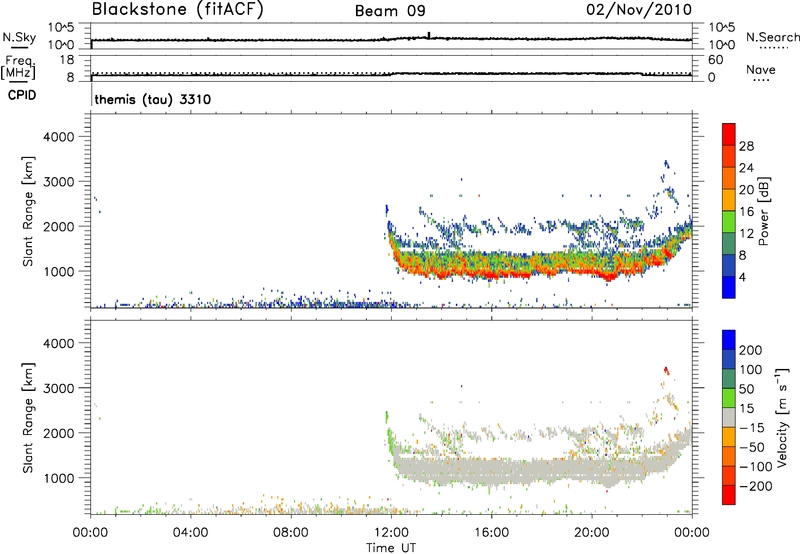Click the '28' tick on Power colorbar
Image resolution: width=800 pixels, height=554 pixels.
pyautogui.click(x=746, y=146)
